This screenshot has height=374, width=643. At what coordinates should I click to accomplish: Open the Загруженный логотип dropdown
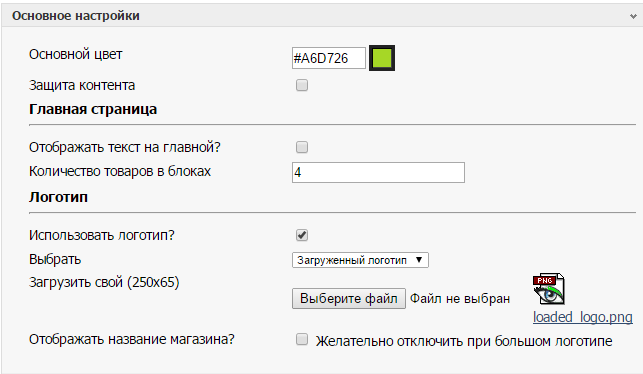[360, 260]
